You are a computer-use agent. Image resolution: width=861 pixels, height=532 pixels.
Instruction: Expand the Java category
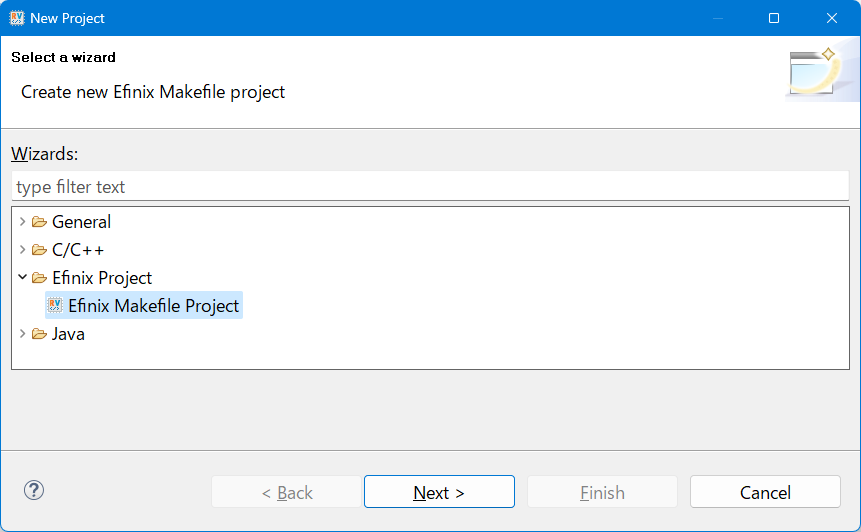(23, 334)
